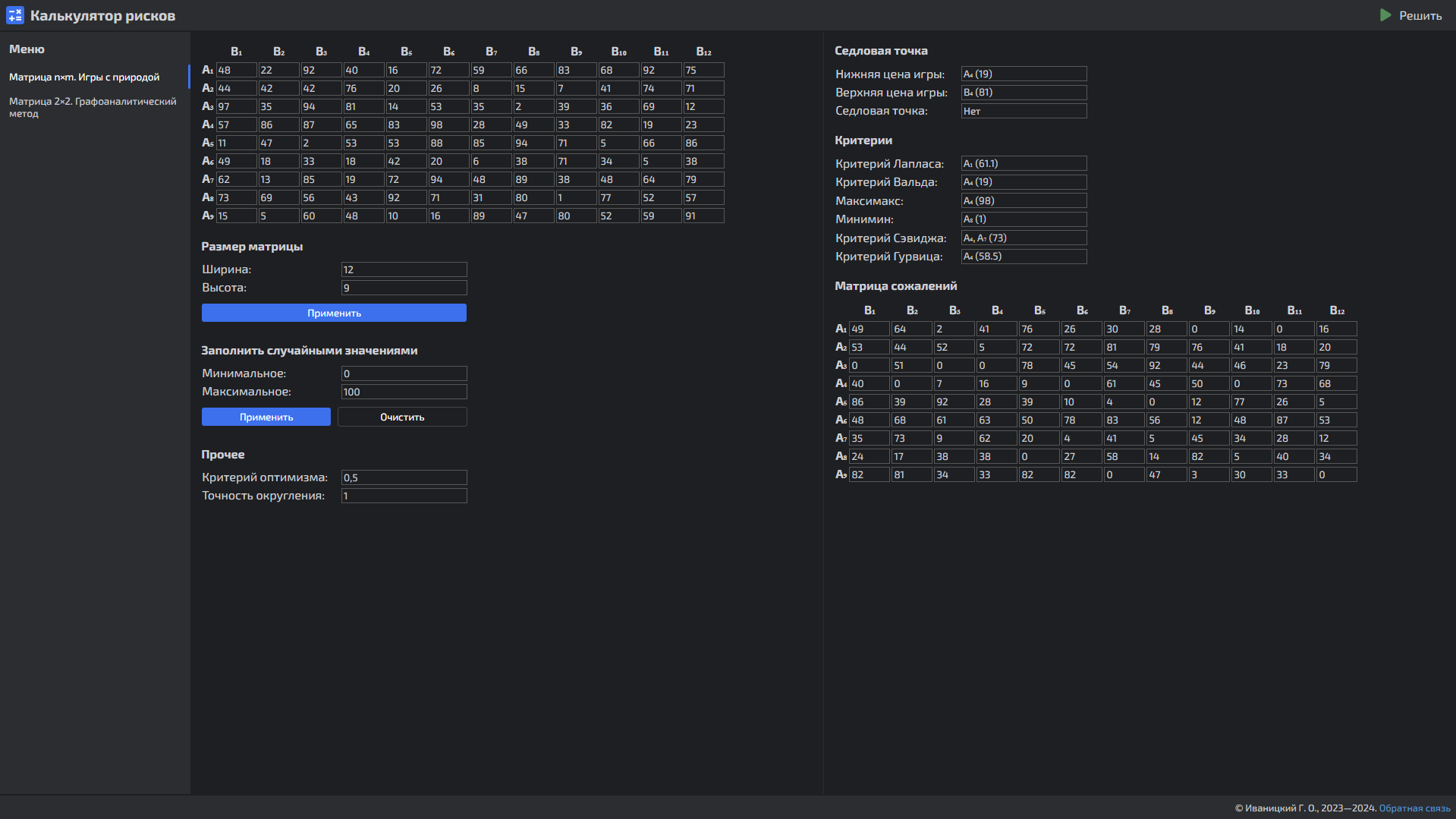This screenshot has width=1456, height=819.
Task: Select regret matrix cell A2 B7 with value 81
Action: pyautogui.click(x=1124, y=347)
